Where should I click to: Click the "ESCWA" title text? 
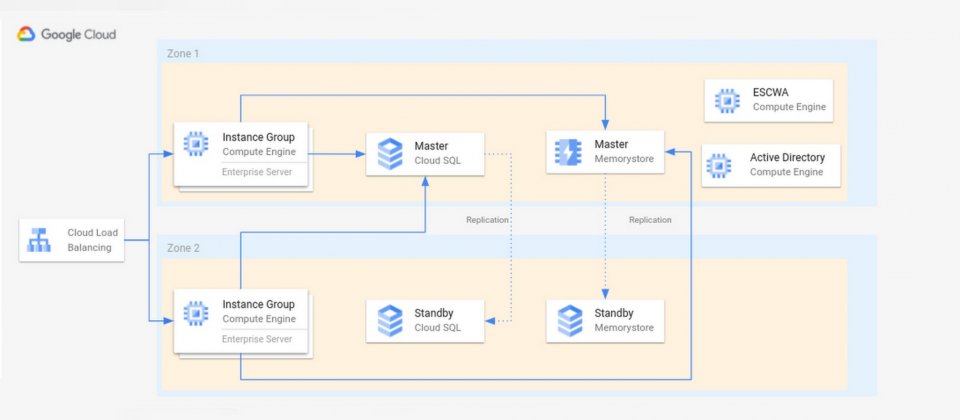(x=771, y=93)
